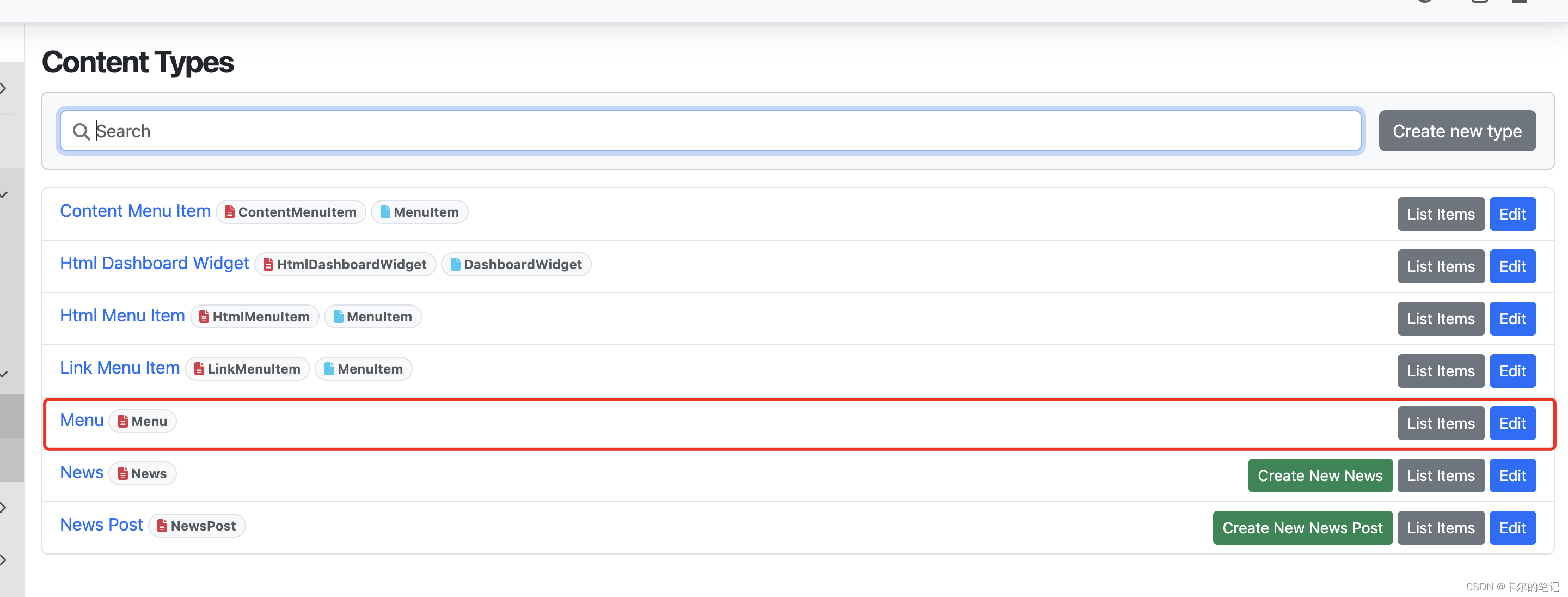Click blue part icon on DashboardWidget badge
Image resolution: width=1568 pixels, height=597 pixels.
coord(455,264)
